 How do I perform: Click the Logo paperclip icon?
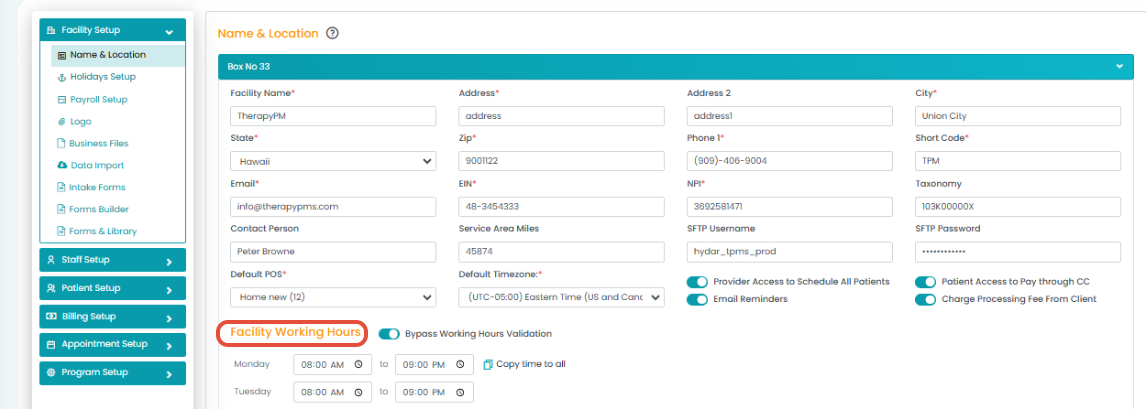62,122
